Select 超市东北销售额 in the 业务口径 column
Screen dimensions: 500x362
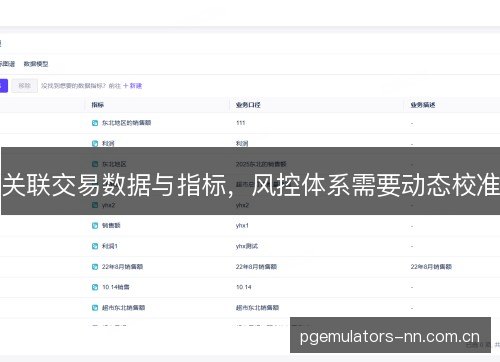(x=257, y=308)
